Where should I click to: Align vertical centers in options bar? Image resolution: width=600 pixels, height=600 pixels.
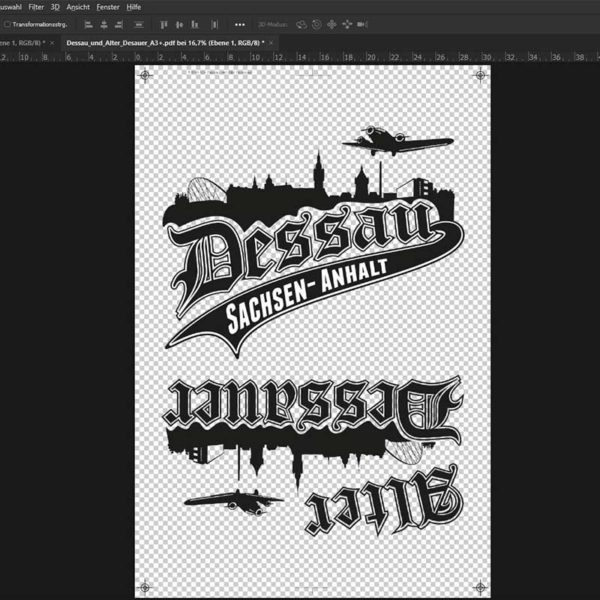(179, 25)
